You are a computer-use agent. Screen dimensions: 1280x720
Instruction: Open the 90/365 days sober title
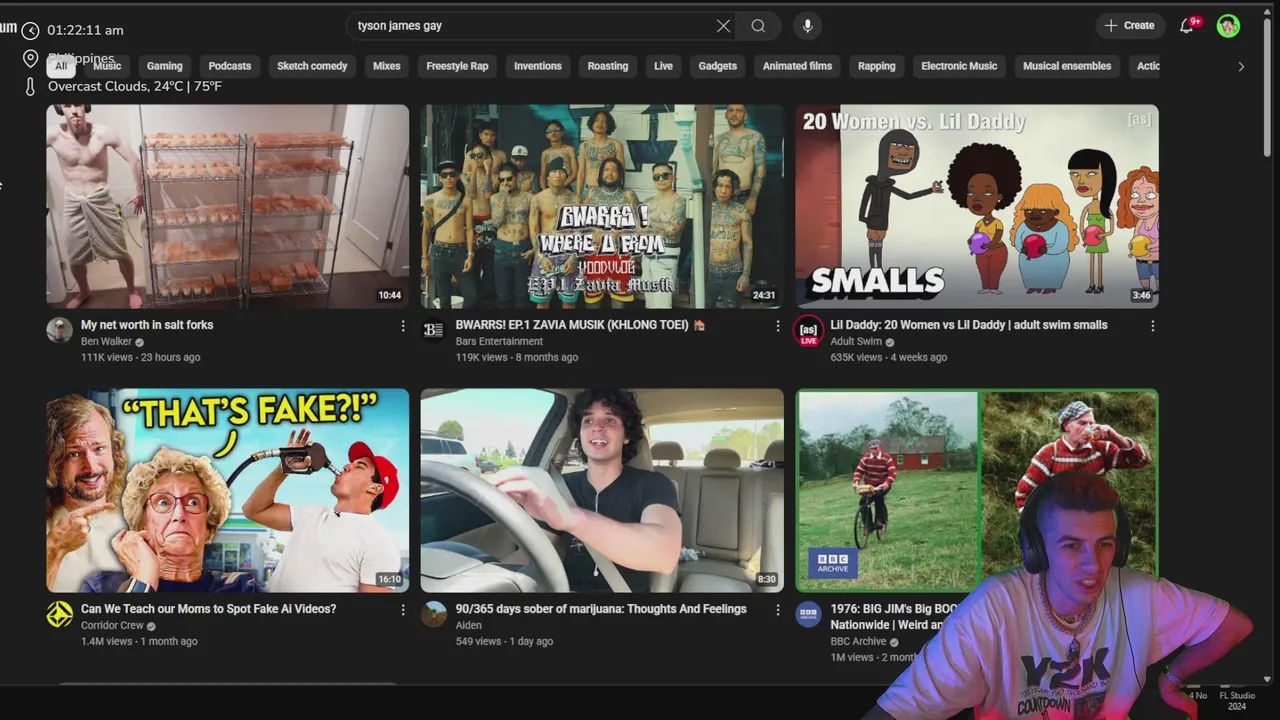[601, 609]
